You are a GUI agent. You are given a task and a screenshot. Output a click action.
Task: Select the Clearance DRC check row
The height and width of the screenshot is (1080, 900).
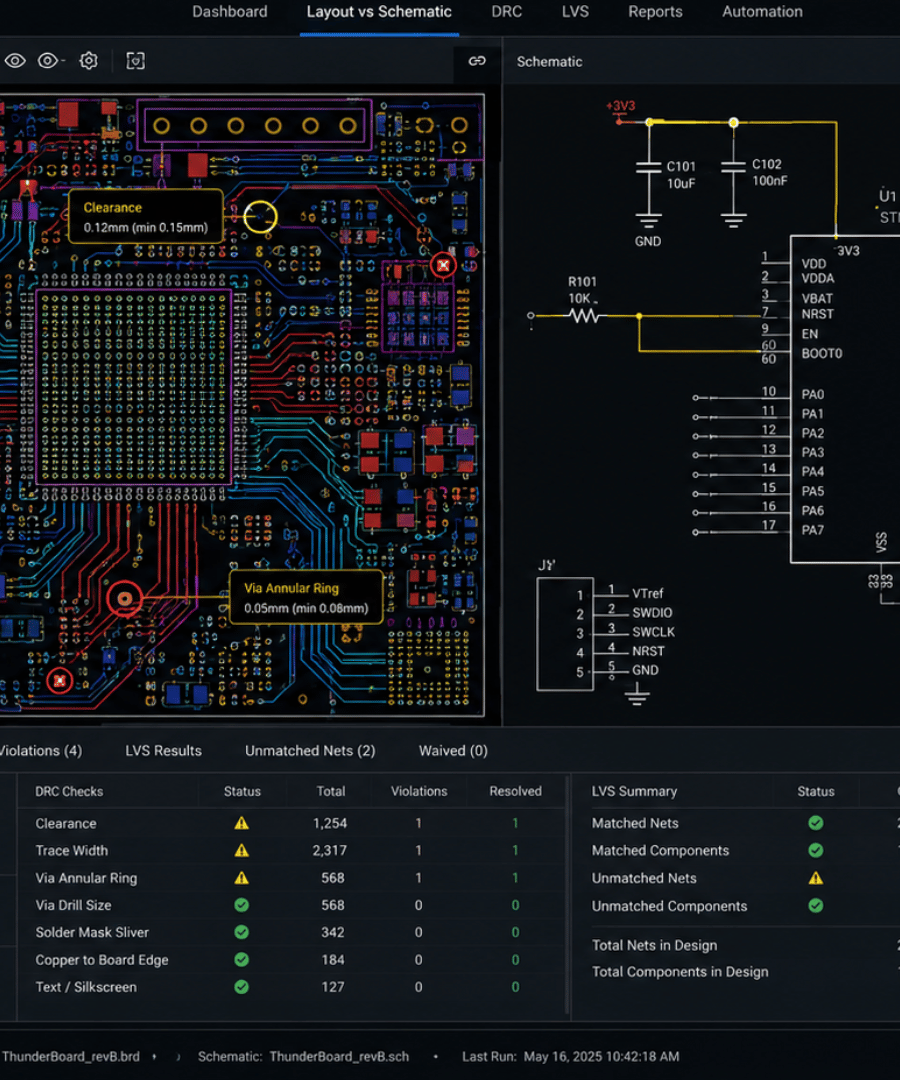tap(291, 823)
